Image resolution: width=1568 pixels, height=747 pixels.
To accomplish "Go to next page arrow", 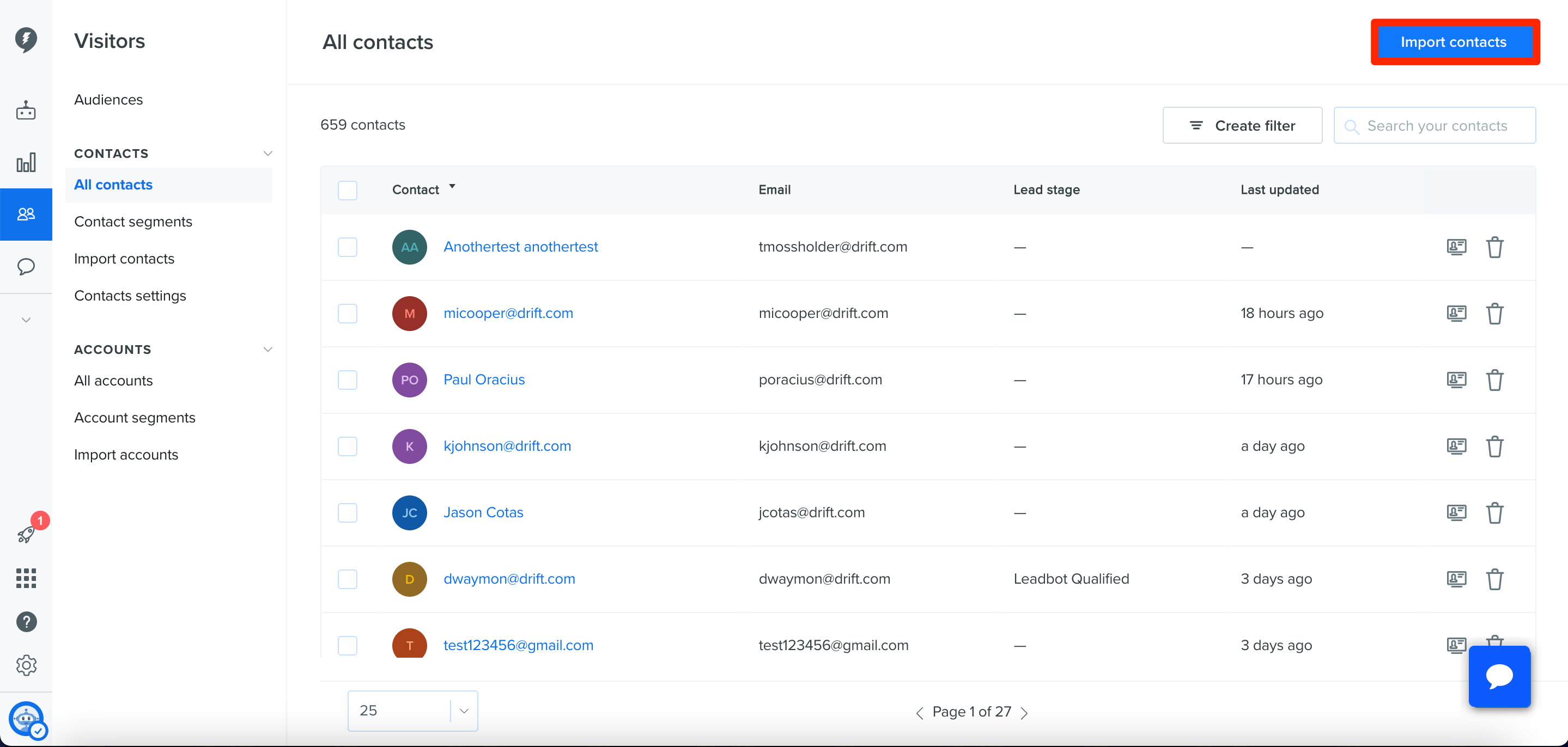I will pos(1024,712).
